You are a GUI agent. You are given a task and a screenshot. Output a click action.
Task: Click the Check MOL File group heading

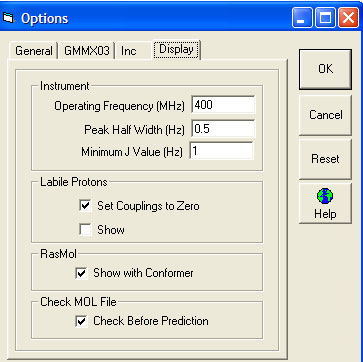78,302
